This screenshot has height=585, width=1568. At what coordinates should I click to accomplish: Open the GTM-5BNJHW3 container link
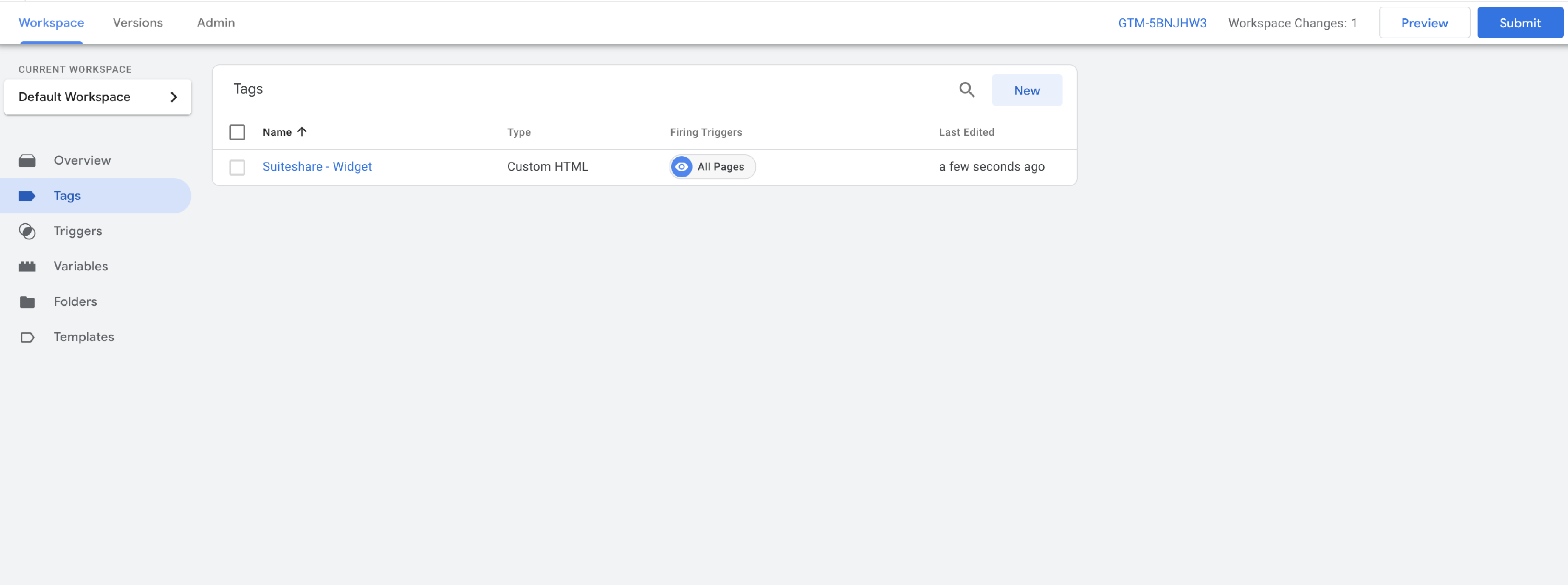coord(1162,22)
